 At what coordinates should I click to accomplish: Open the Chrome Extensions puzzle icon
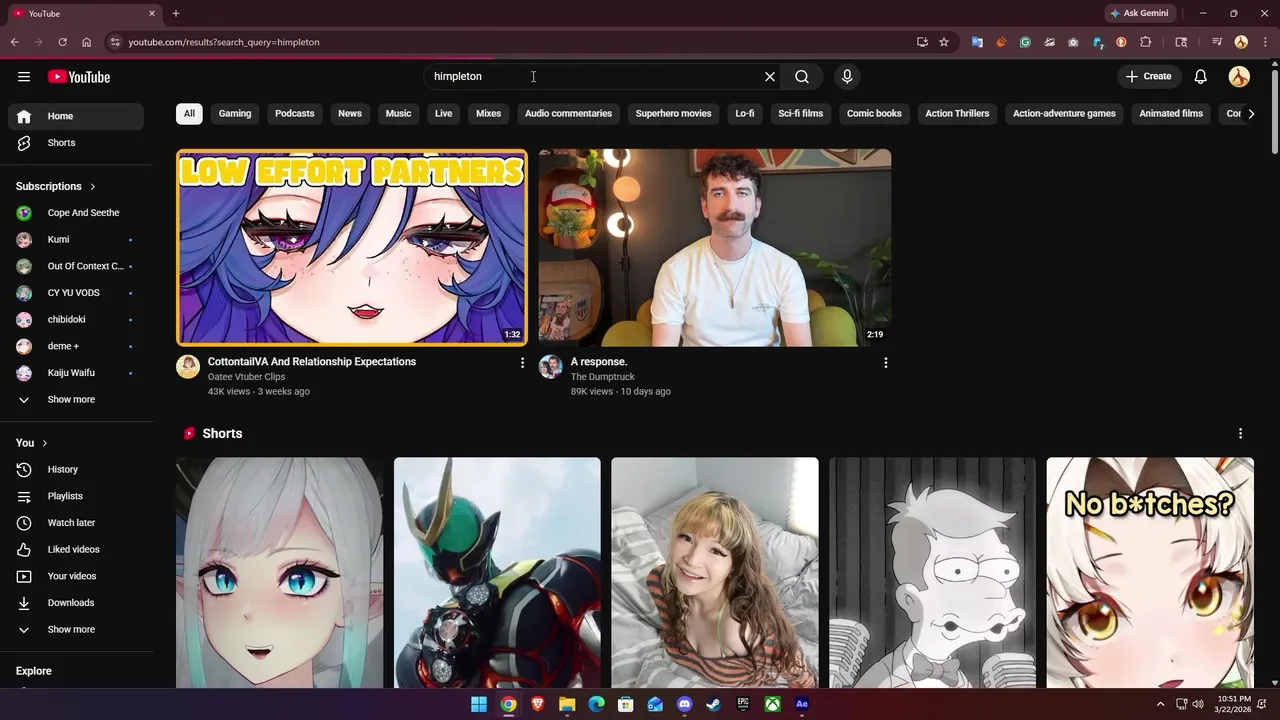[1146, 42]
